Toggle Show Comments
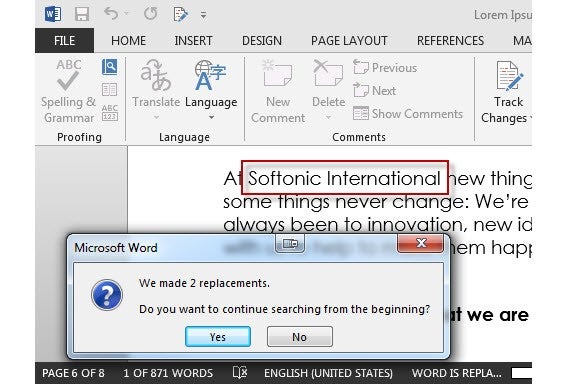 click(x=408, y=114)
